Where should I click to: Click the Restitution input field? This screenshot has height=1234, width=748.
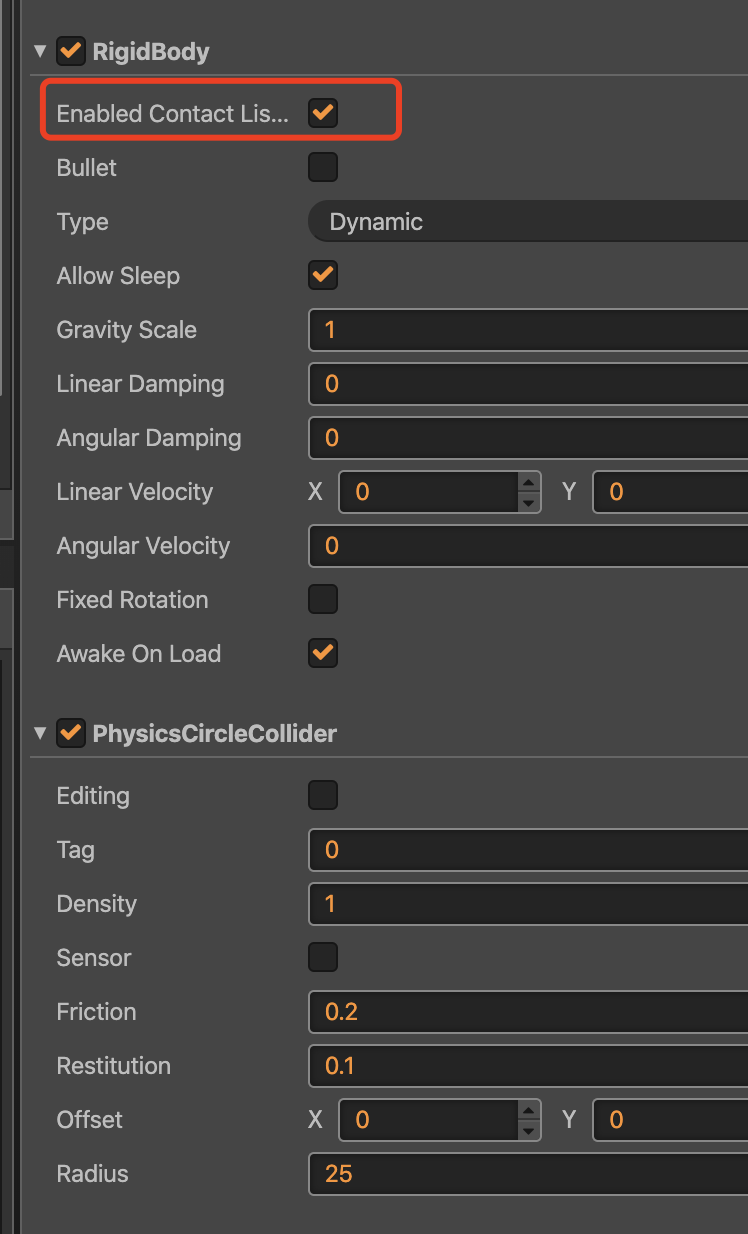click(x=528, y=1065)
